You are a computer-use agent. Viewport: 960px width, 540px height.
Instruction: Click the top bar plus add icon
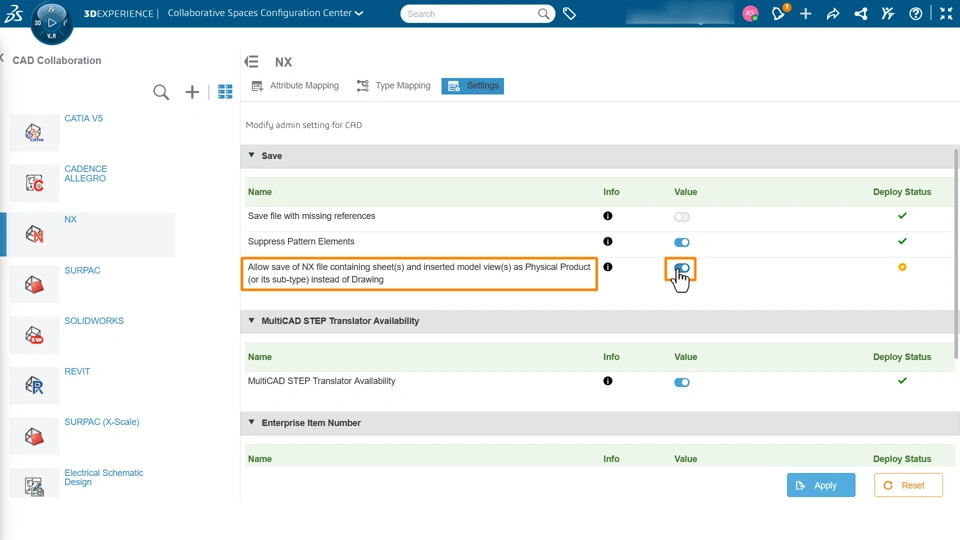[806, 13]
